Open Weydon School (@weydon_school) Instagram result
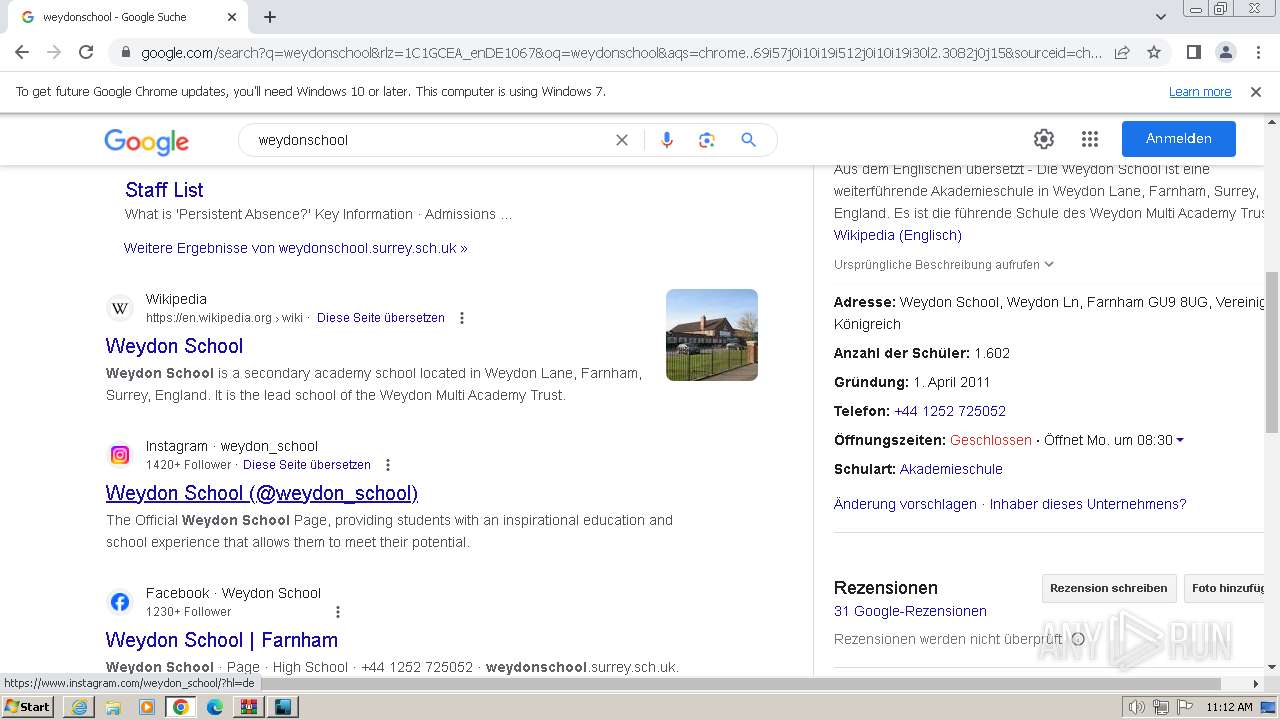Image resolution: width=1280 pixels, height=720 pixels. pyautogui.click(x=262, y=493)
